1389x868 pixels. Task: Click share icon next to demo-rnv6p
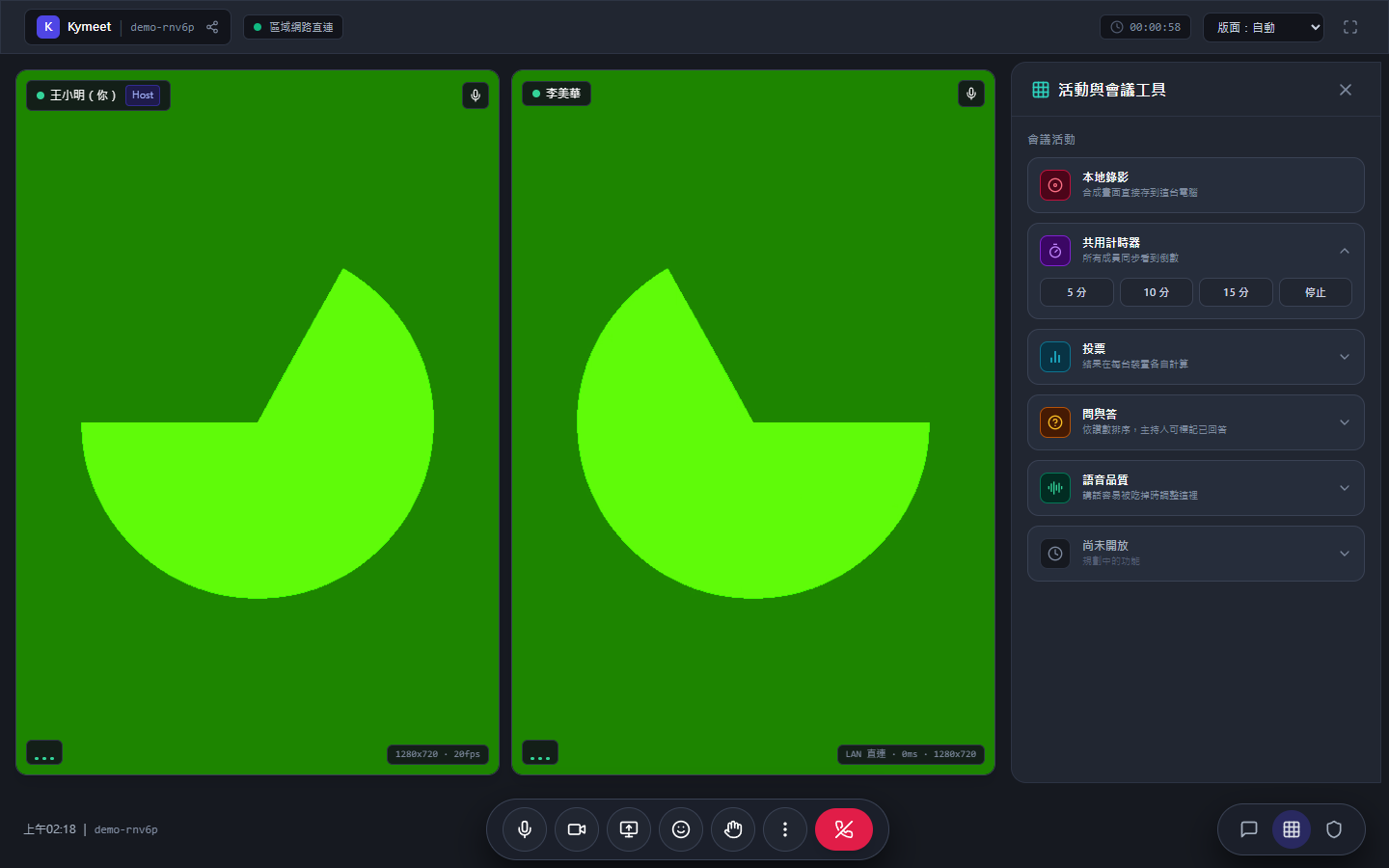click(x=212, y=27)
